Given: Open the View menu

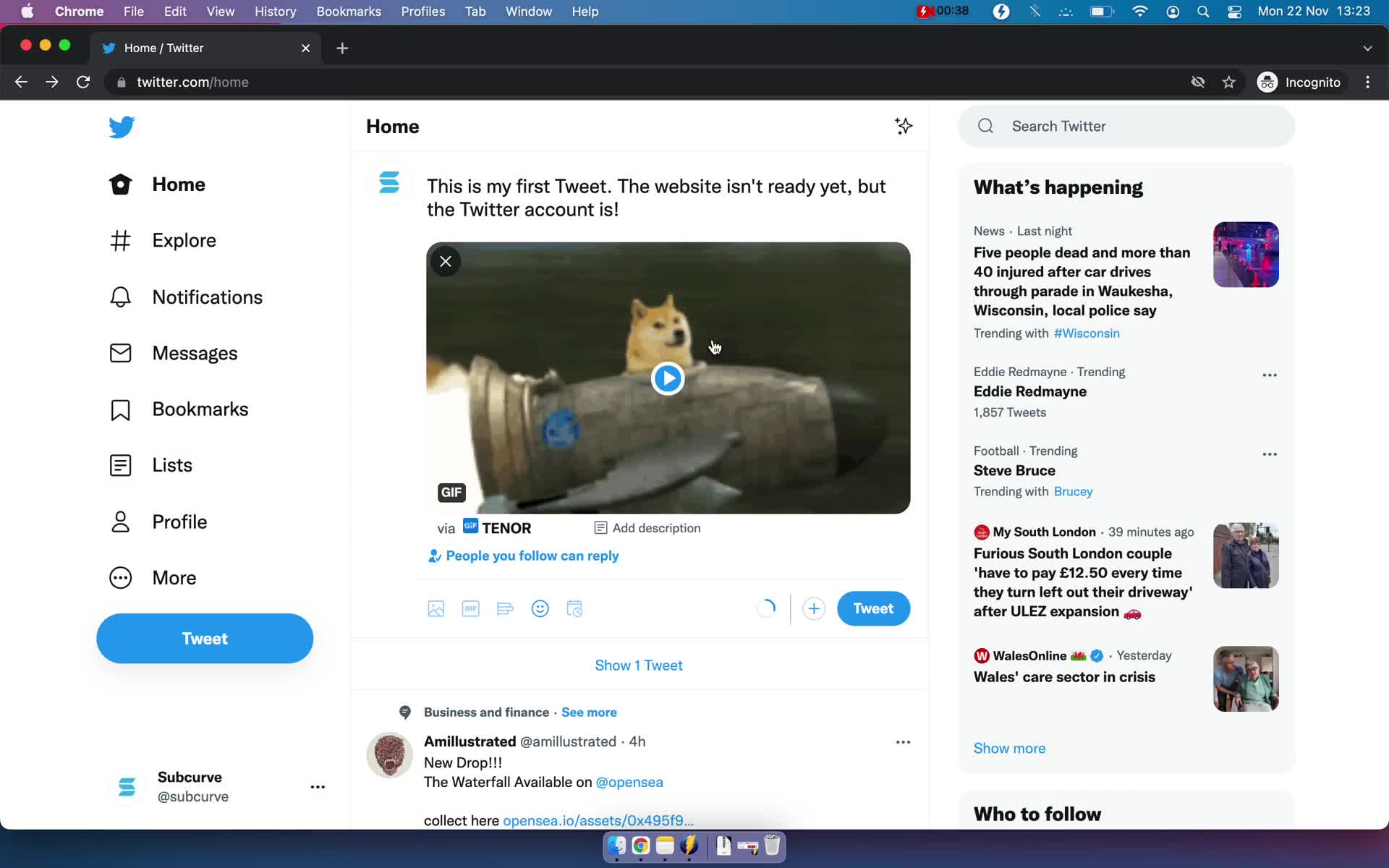Looking at the screenshot, I should [220, 12].
